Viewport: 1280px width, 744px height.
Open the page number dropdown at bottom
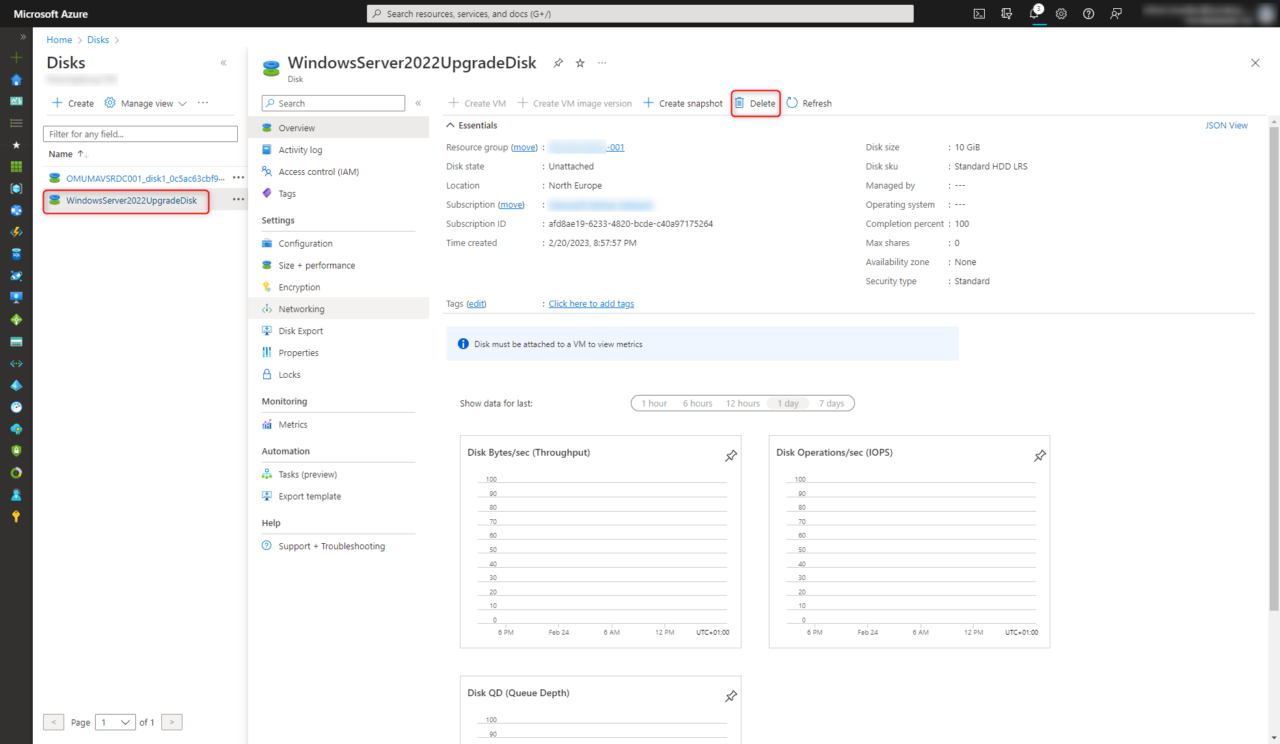coord(113,722)
